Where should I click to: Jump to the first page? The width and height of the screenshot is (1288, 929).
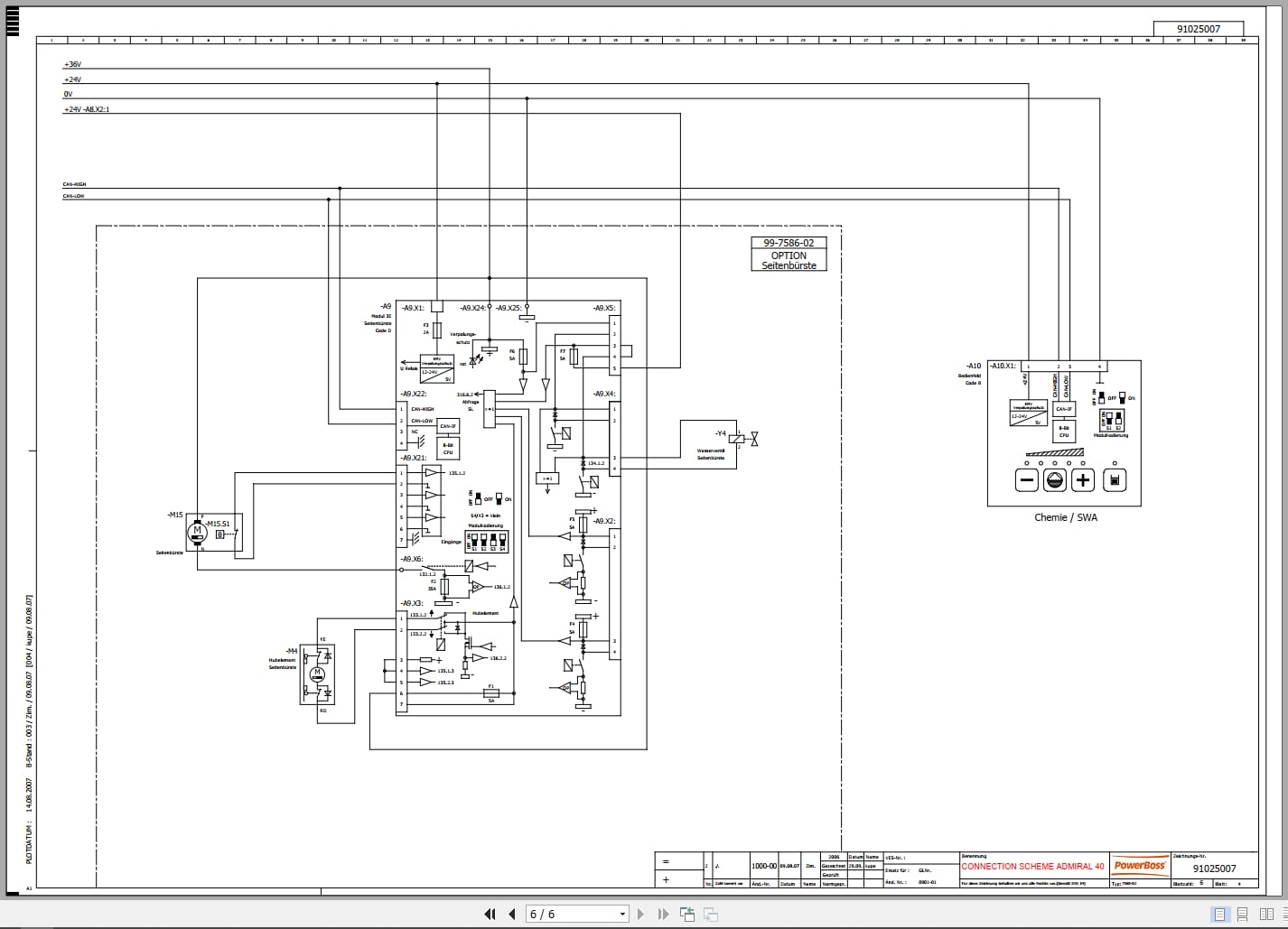point(490,914)
